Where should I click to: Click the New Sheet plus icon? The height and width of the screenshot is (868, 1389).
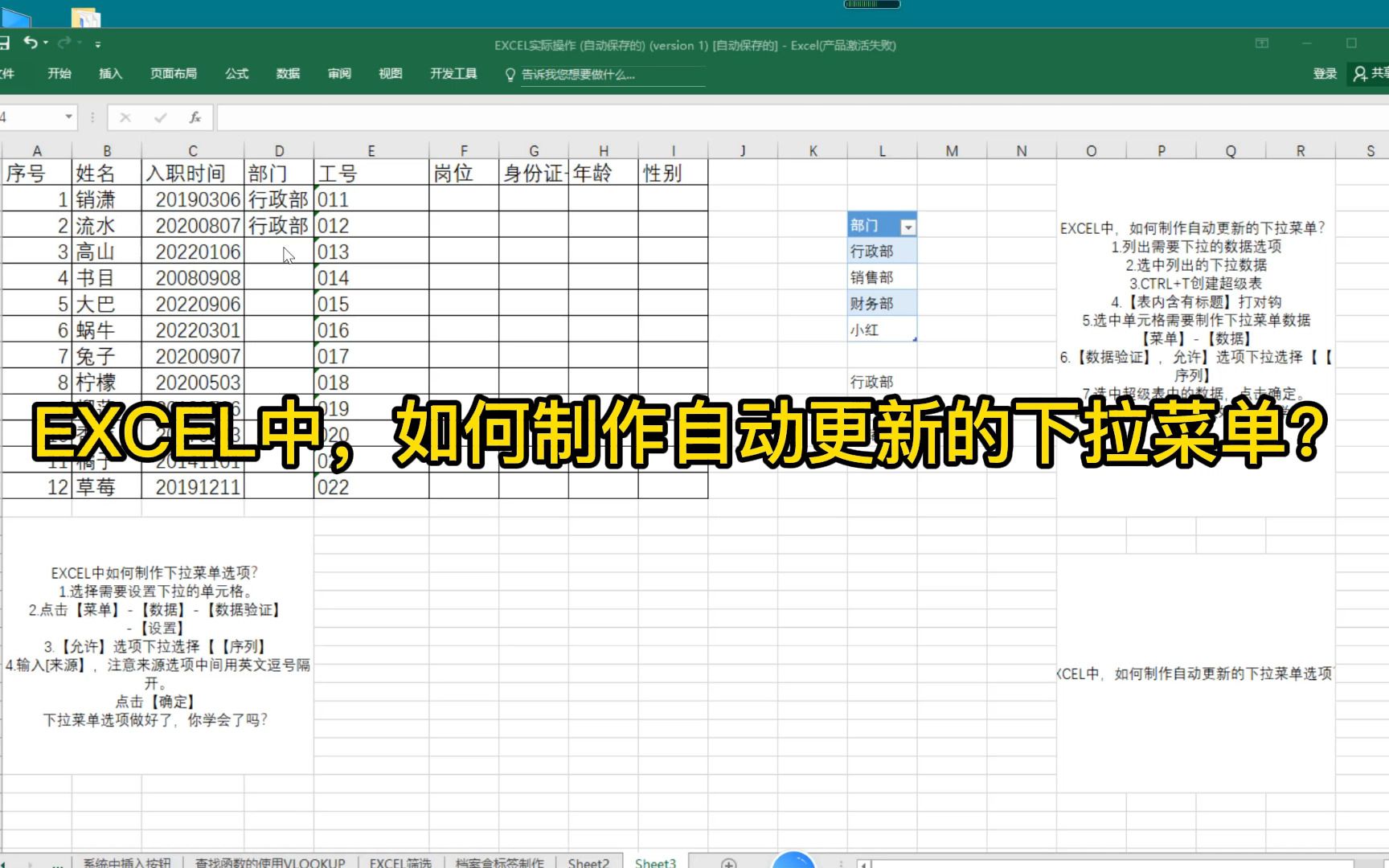click(729, 864)
